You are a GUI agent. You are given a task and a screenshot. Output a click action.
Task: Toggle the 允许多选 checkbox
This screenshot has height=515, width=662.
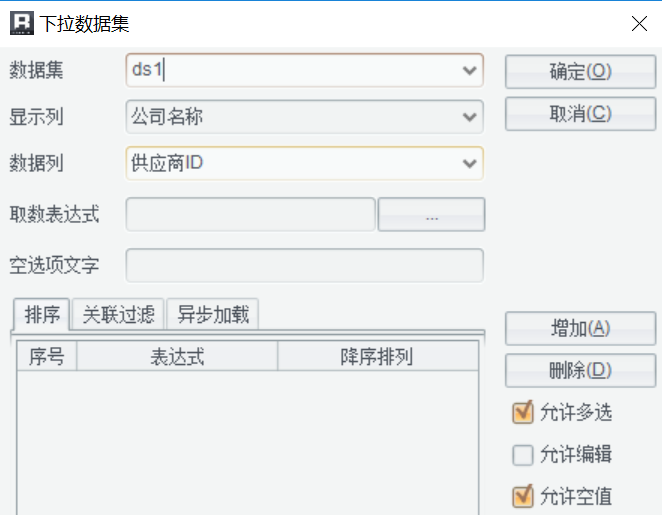coord(523,412)
